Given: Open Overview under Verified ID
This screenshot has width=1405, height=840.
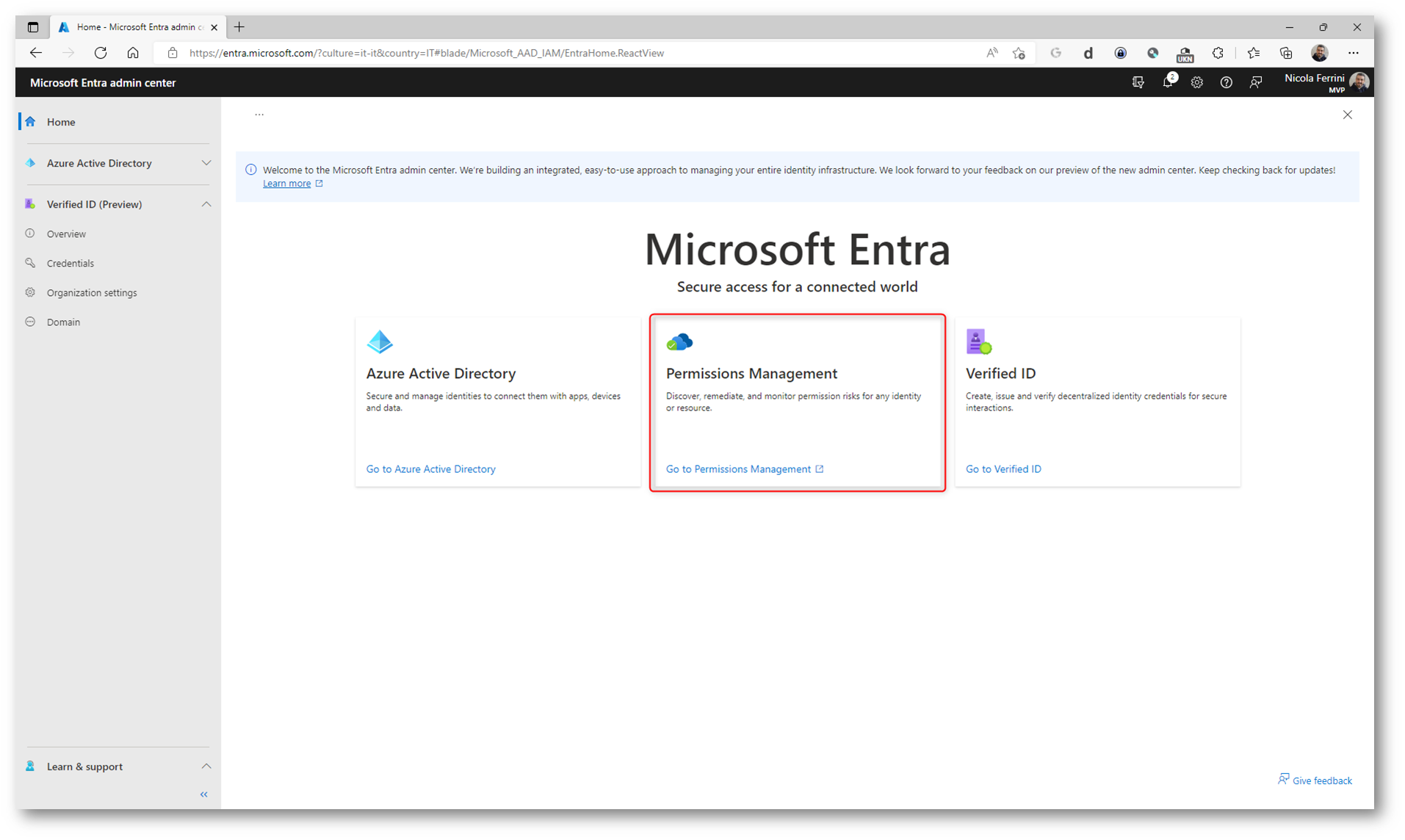Looking at the screenshot, I should [66, 233].
